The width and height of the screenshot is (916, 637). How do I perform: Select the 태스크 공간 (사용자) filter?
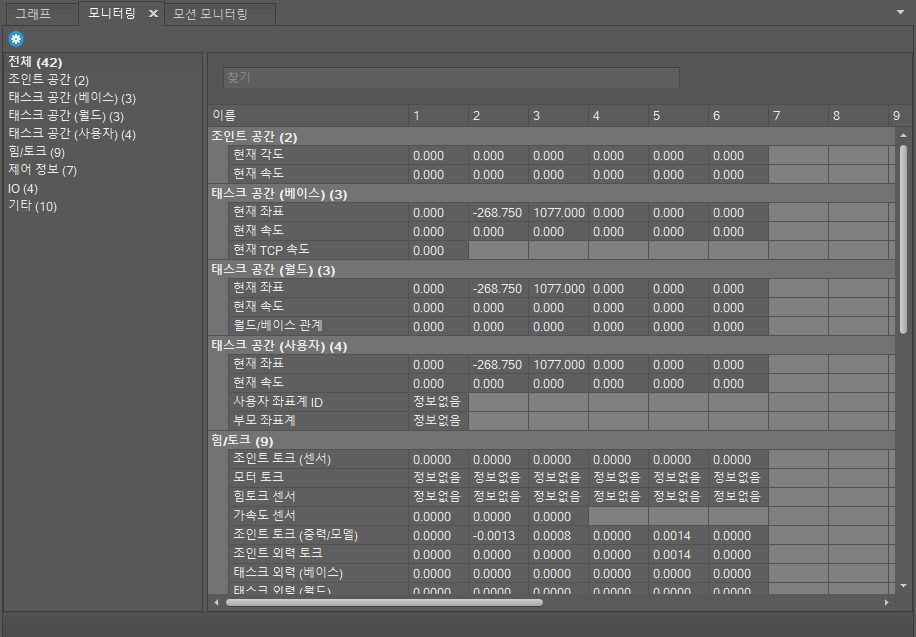(66, 134)
